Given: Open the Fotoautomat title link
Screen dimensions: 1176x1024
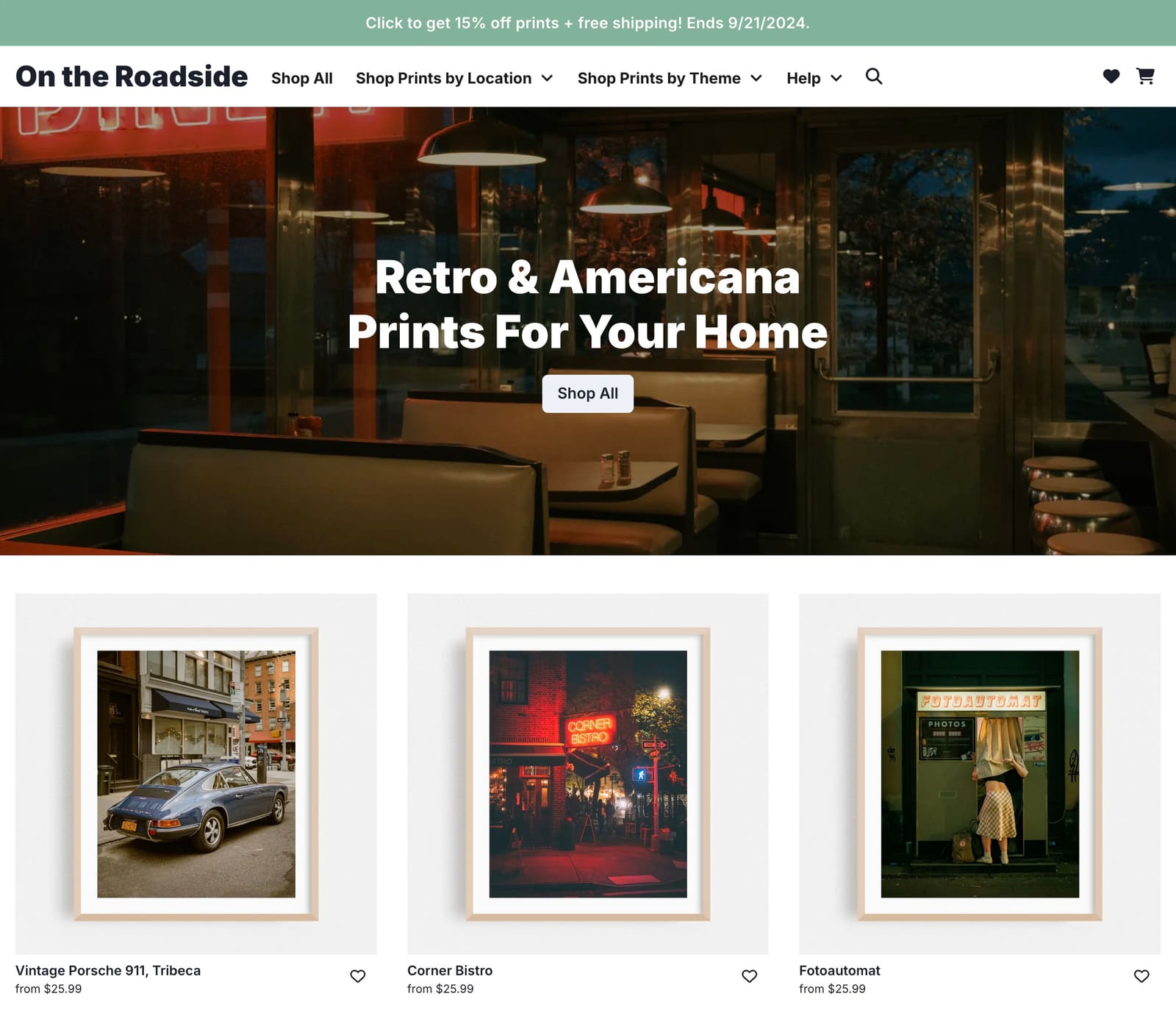Looking at the screenshot, I should tap(839, 970).
